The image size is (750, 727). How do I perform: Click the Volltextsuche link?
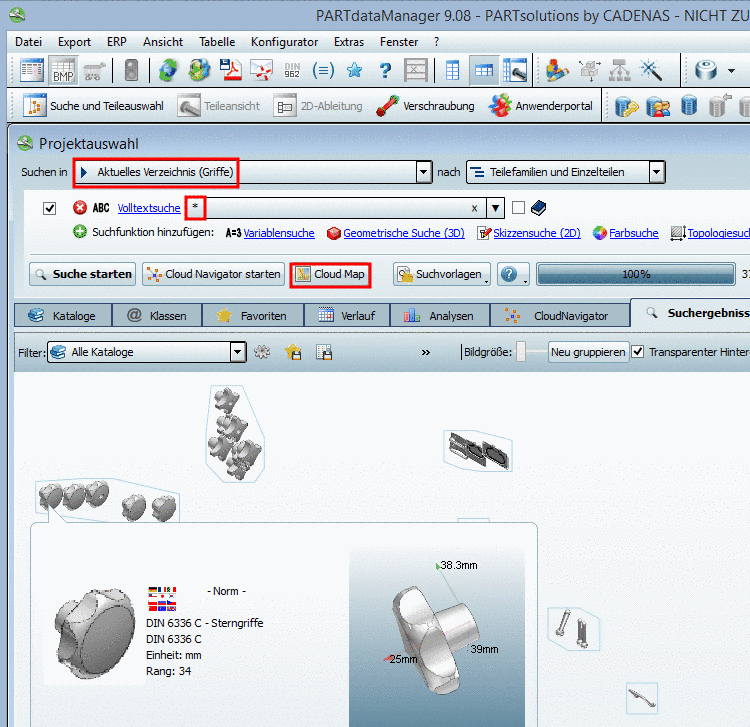point(149,208)
